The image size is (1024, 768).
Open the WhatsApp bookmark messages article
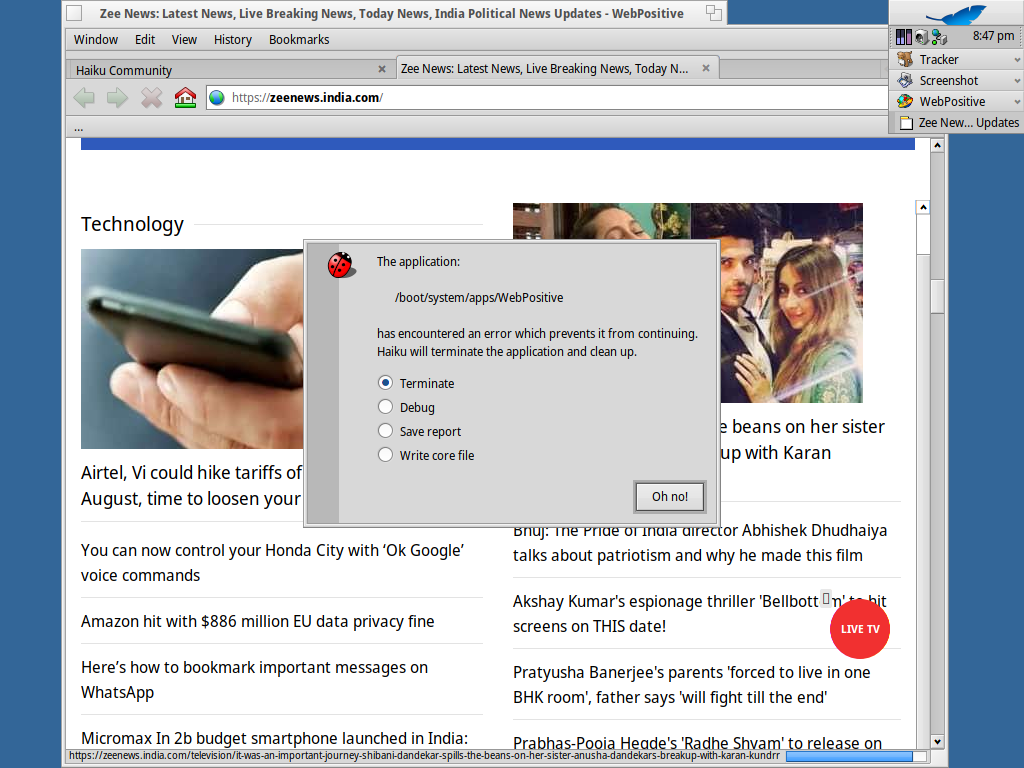(255, 680)
